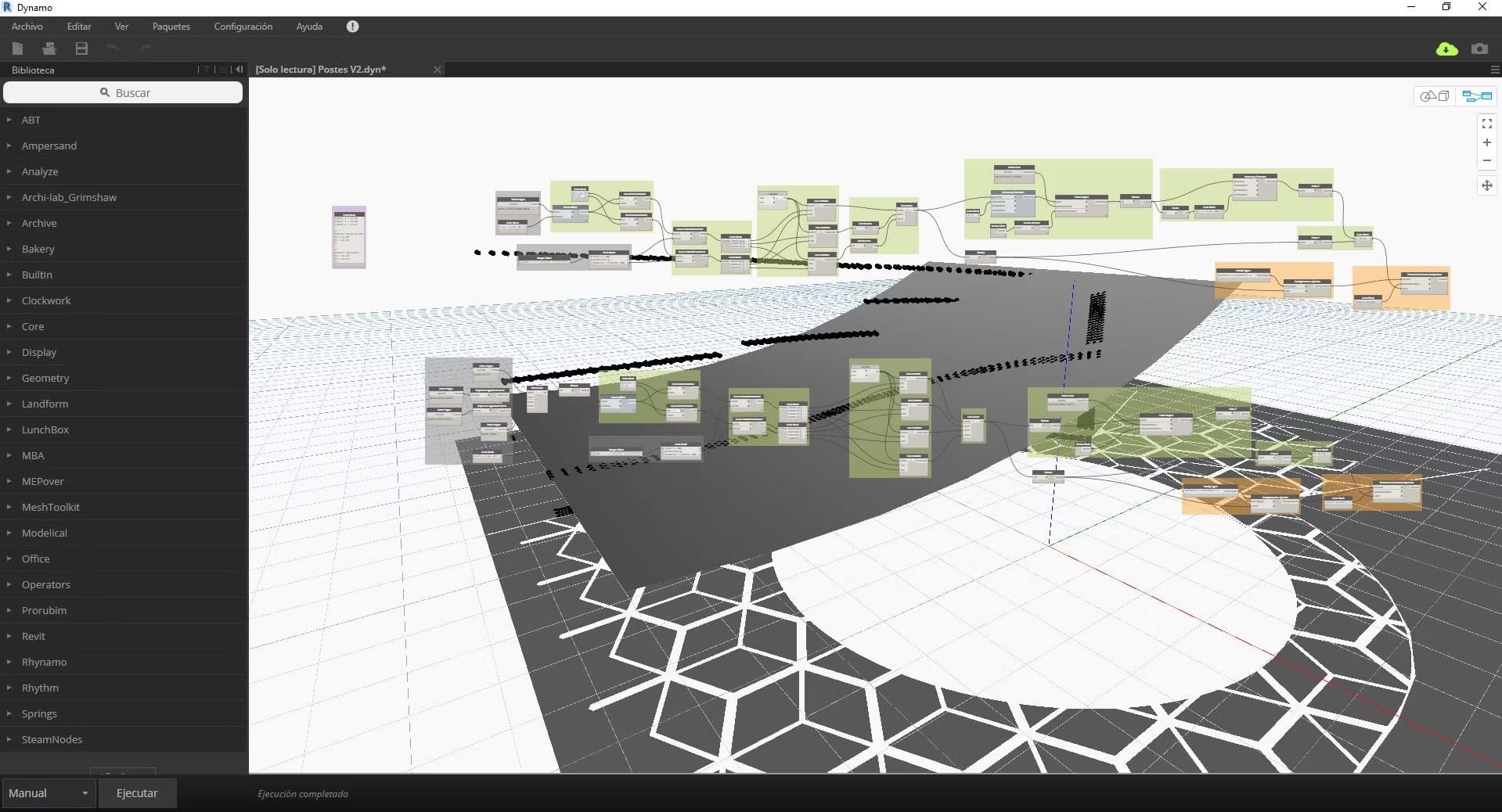Switch to graph view navigation mode
This screenshot has height=812, width=1502.
pyautogui.click(x=1476, y=96)
